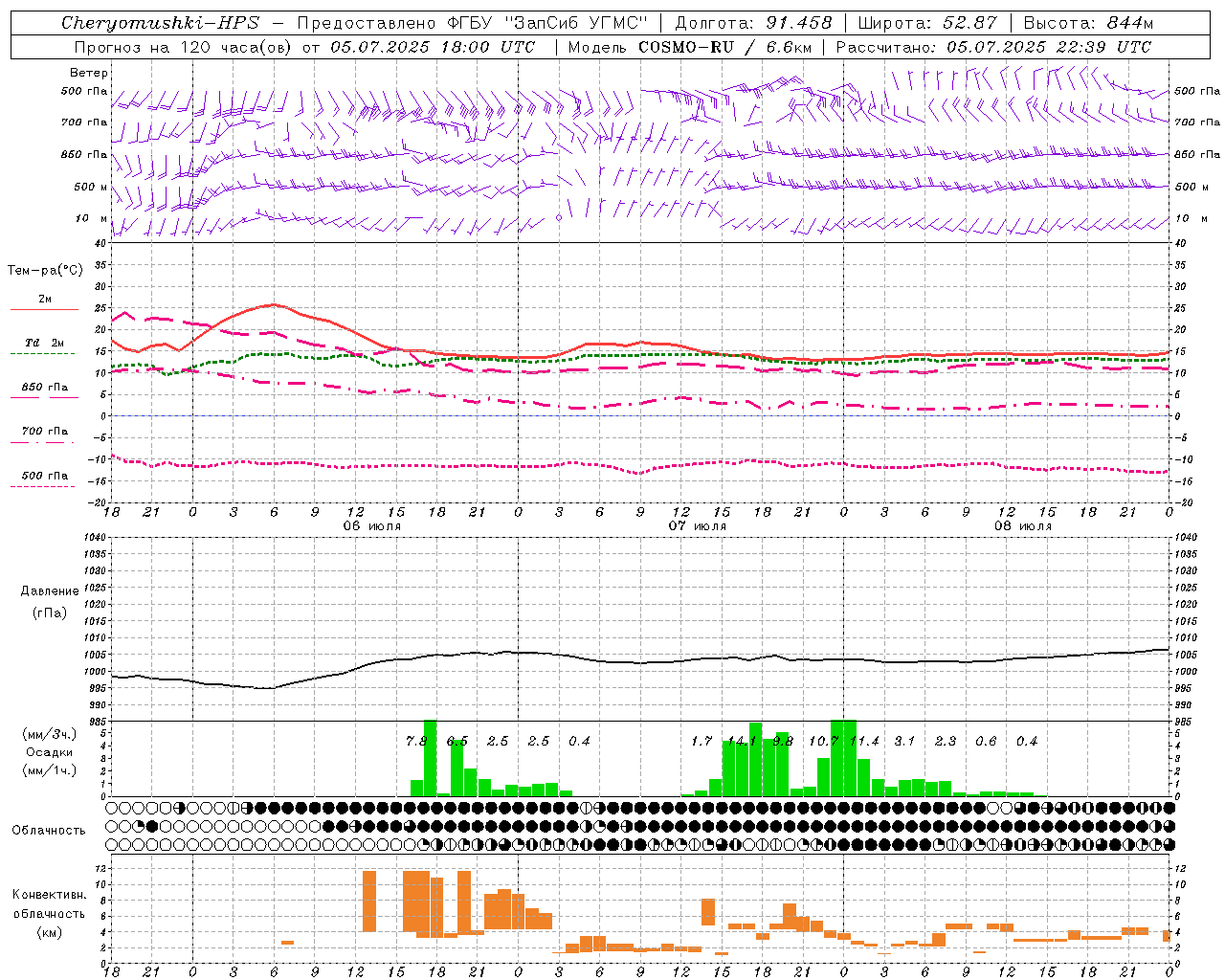The height and width of the screenshot is (980, 1225).
Task: Click the 3-hour precipitation value 0.6
Action: 986,742
